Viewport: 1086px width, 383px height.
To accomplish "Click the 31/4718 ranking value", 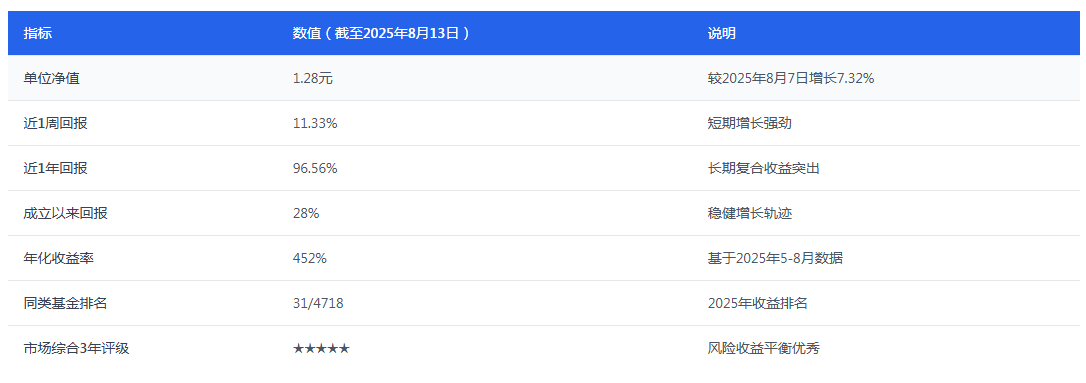I will tap(319, 303).
